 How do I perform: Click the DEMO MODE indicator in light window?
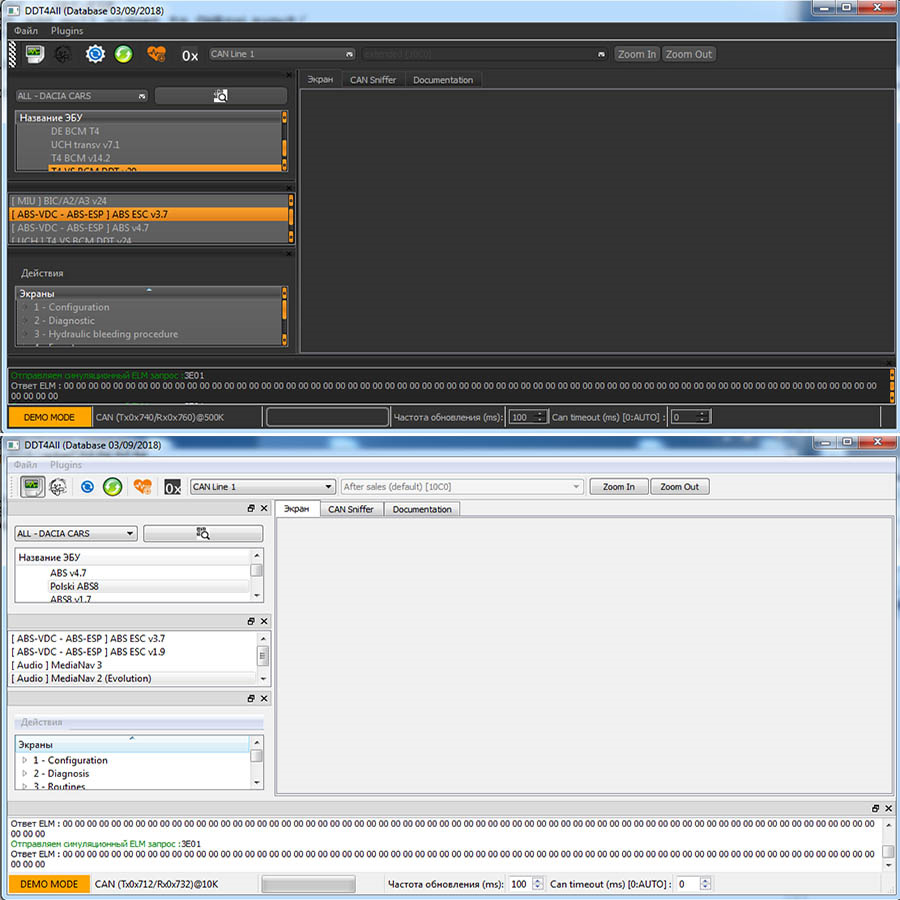(x=49, y=884)
